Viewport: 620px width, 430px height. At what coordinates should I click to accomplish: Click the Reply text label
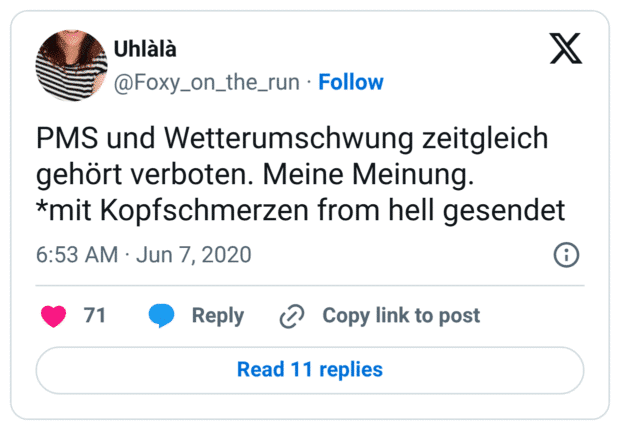[x=218, y=316]
